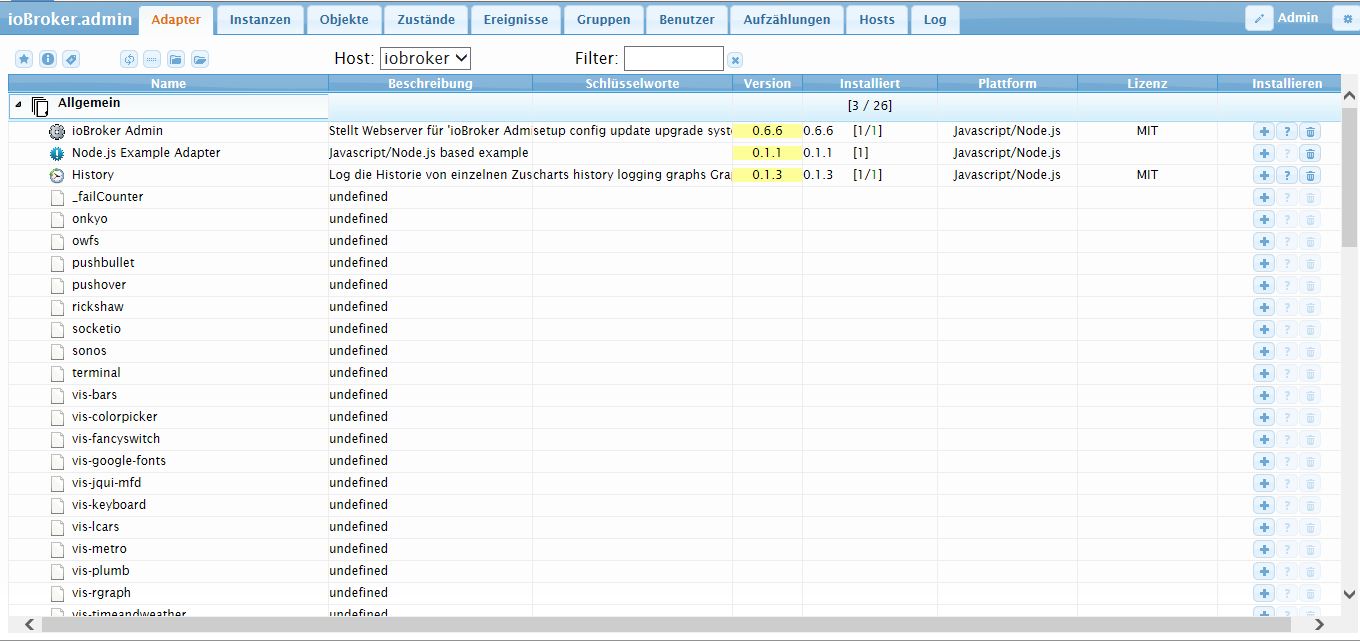
Task: Click the highlighted 0.6.6 version cell
Action: tap(767, 131)
